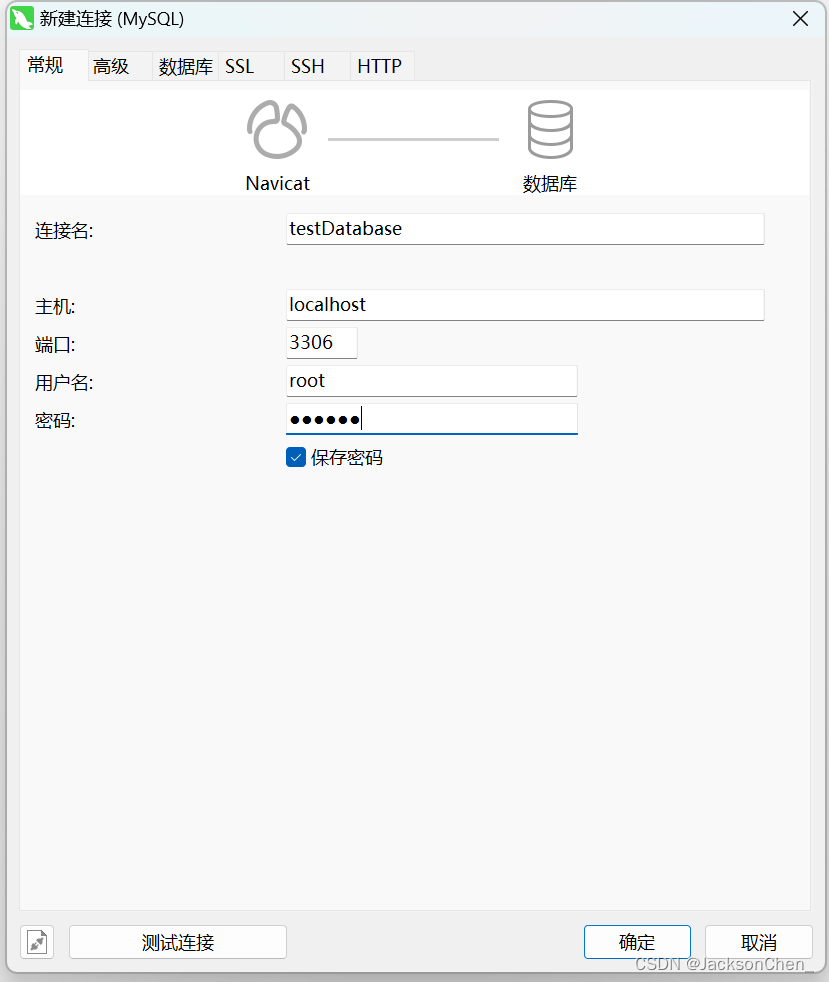Click the 主机: label
This screenshot has height=982, width=829.
pyautogui.click(x=55, y=306)
